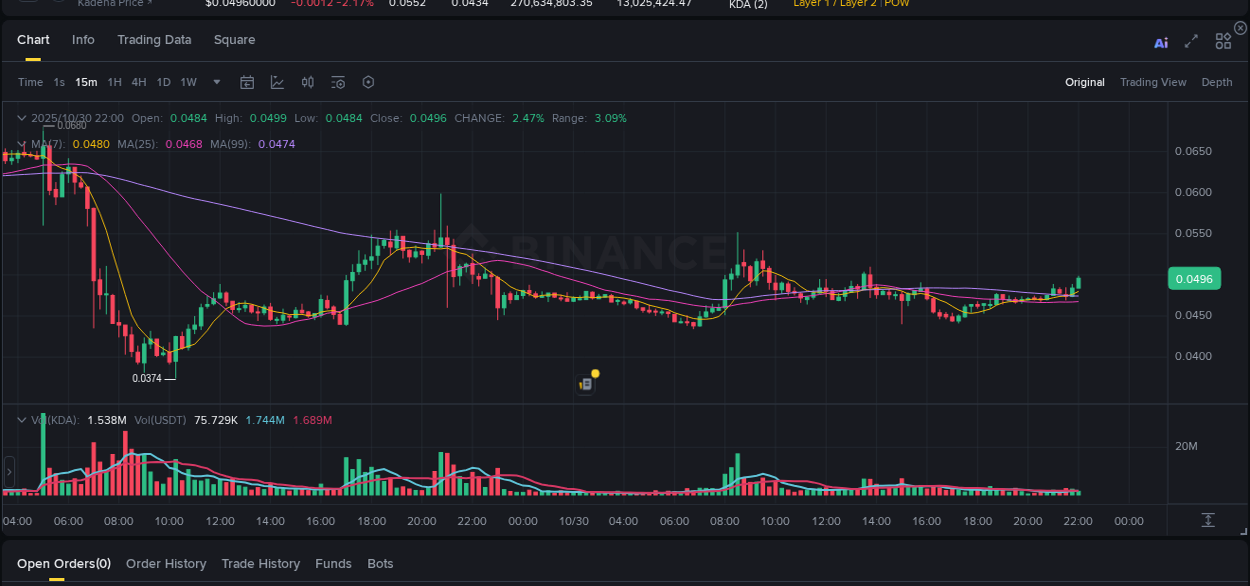Viewport: 1250px width, 586px height.
Task: Open the widgets layout panel
Action: click(1223, 41)
